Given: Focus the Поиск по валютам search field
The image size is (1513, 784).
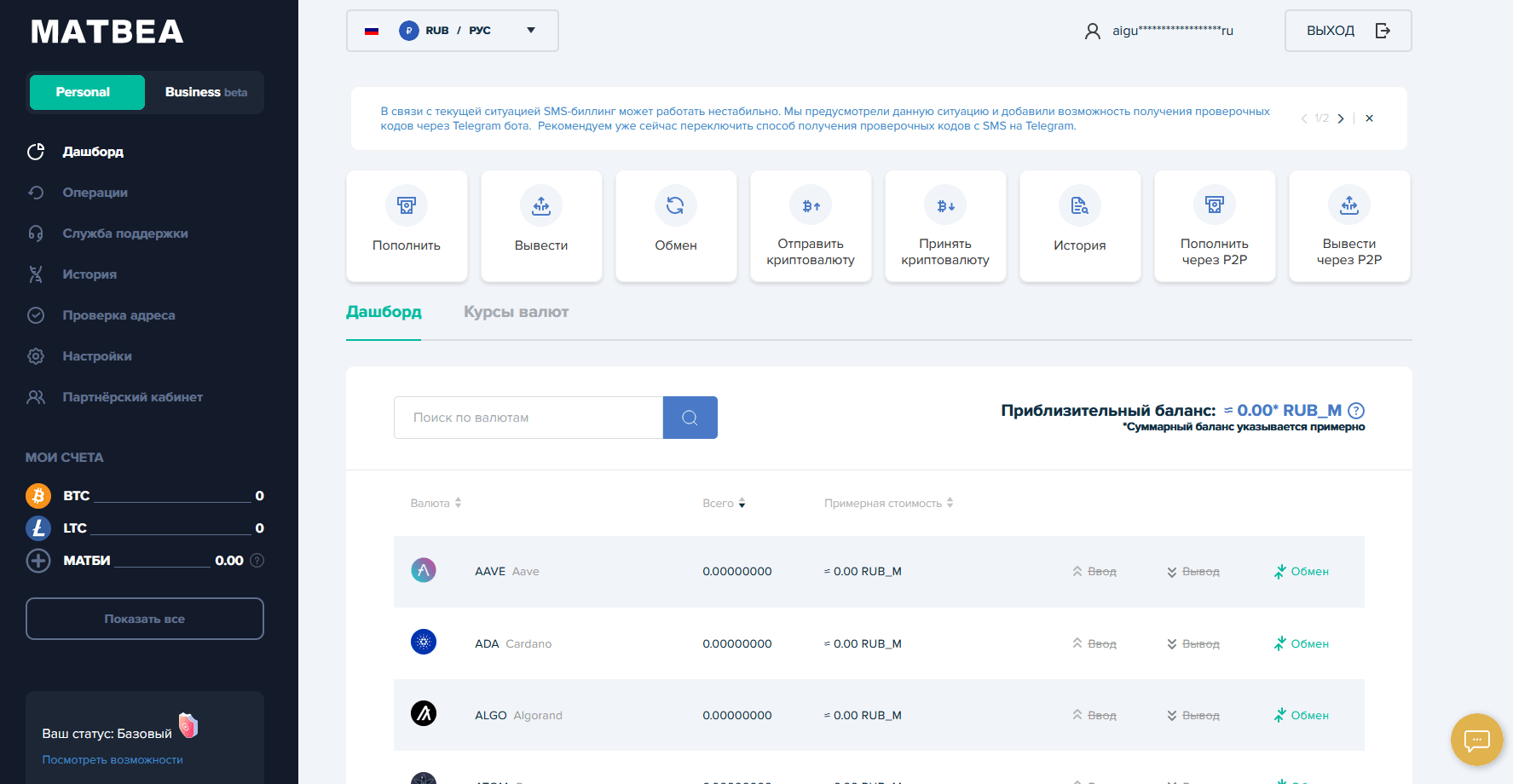Looking at the screenshot, I should click(528, 418).
